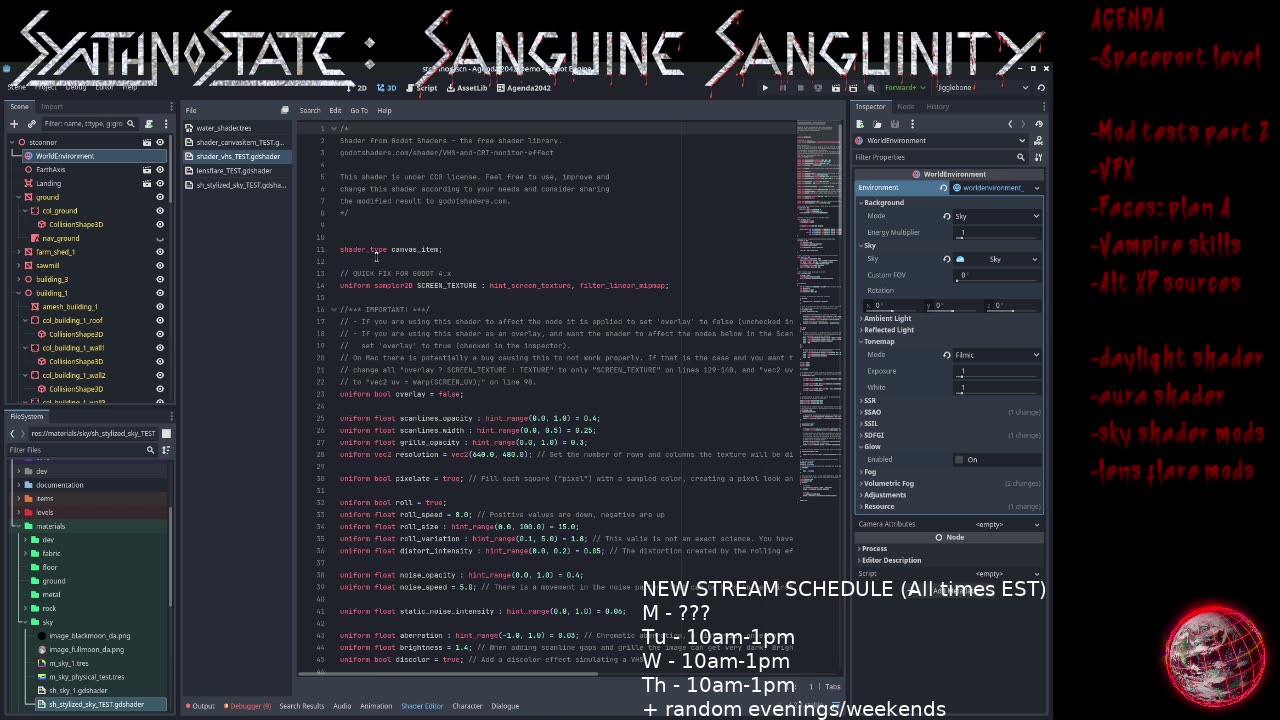The width and height of the screenshot is (1280, 720).
Task: Open the Search menu in script editor
Action: [310, 110]
